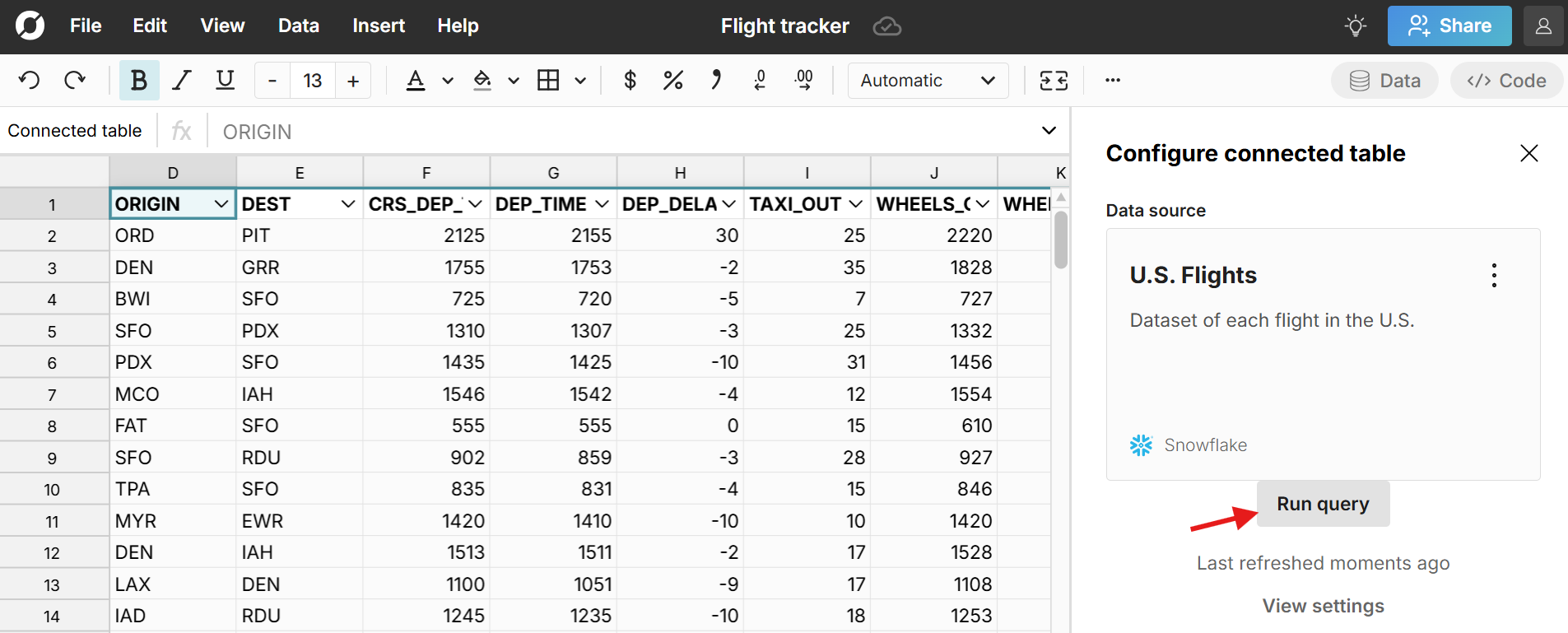Open the Data menu in menu bar
Screen dimensions: 1568x633
coord(298,26)
